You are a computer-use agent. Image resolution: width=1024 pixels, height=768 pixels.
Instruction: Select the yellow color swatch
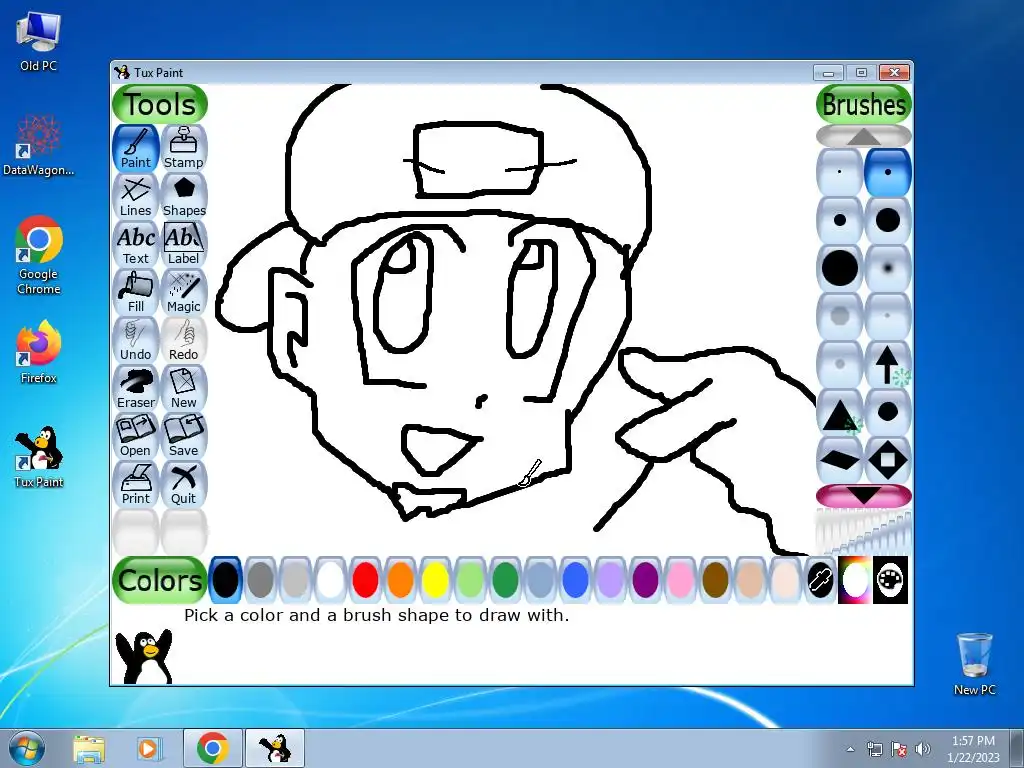435,580
